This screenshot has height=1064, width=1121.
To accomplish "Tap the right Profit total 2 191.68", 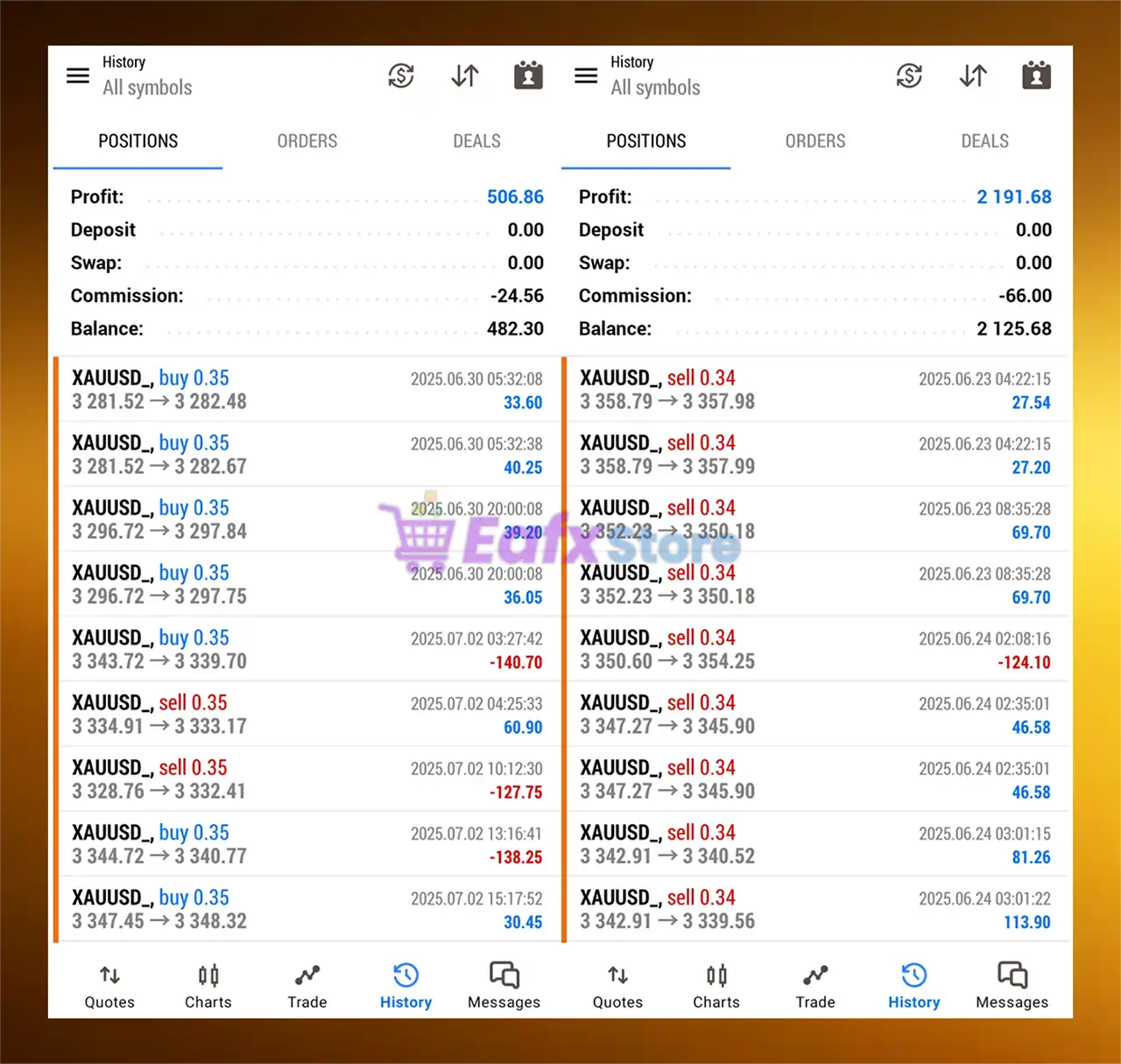I will 1014,197.
